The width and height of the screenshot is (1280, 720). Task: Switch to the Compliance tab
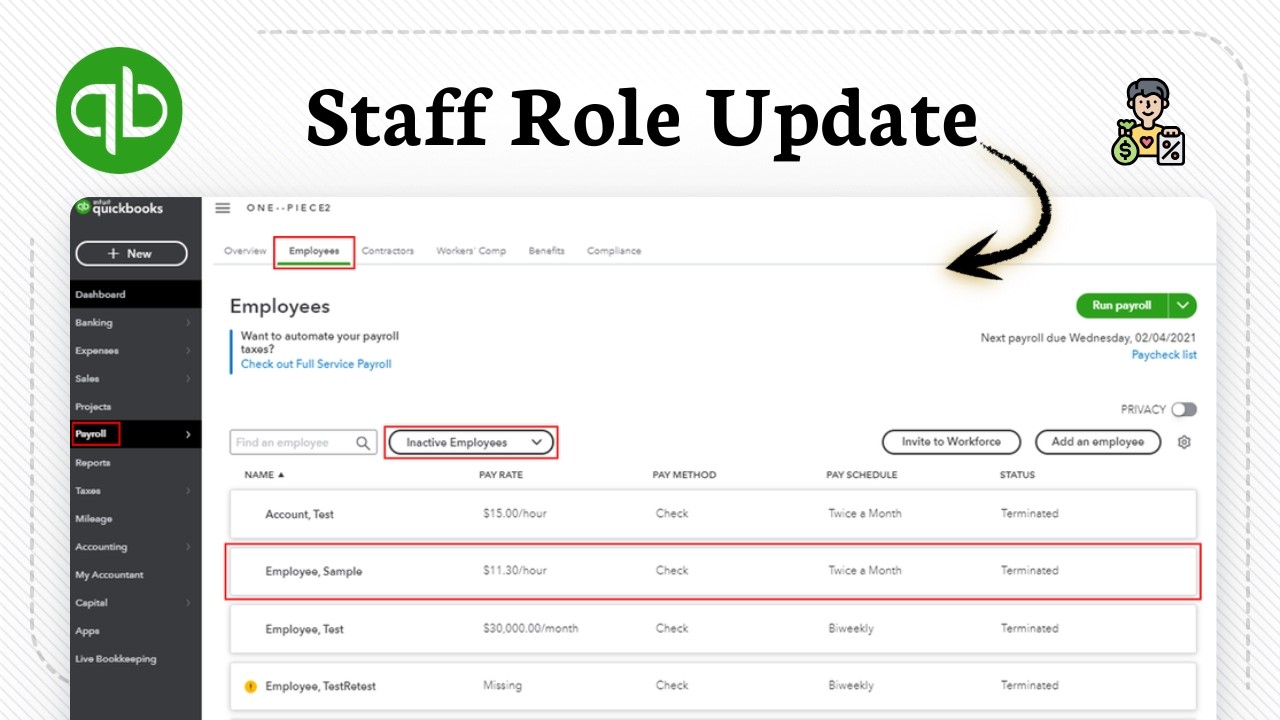coord(614,251)
